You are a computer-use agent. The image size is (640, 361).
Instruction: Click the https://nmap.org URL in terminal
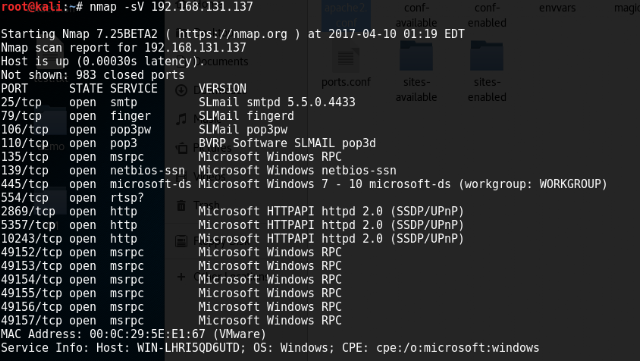(233, 34)
